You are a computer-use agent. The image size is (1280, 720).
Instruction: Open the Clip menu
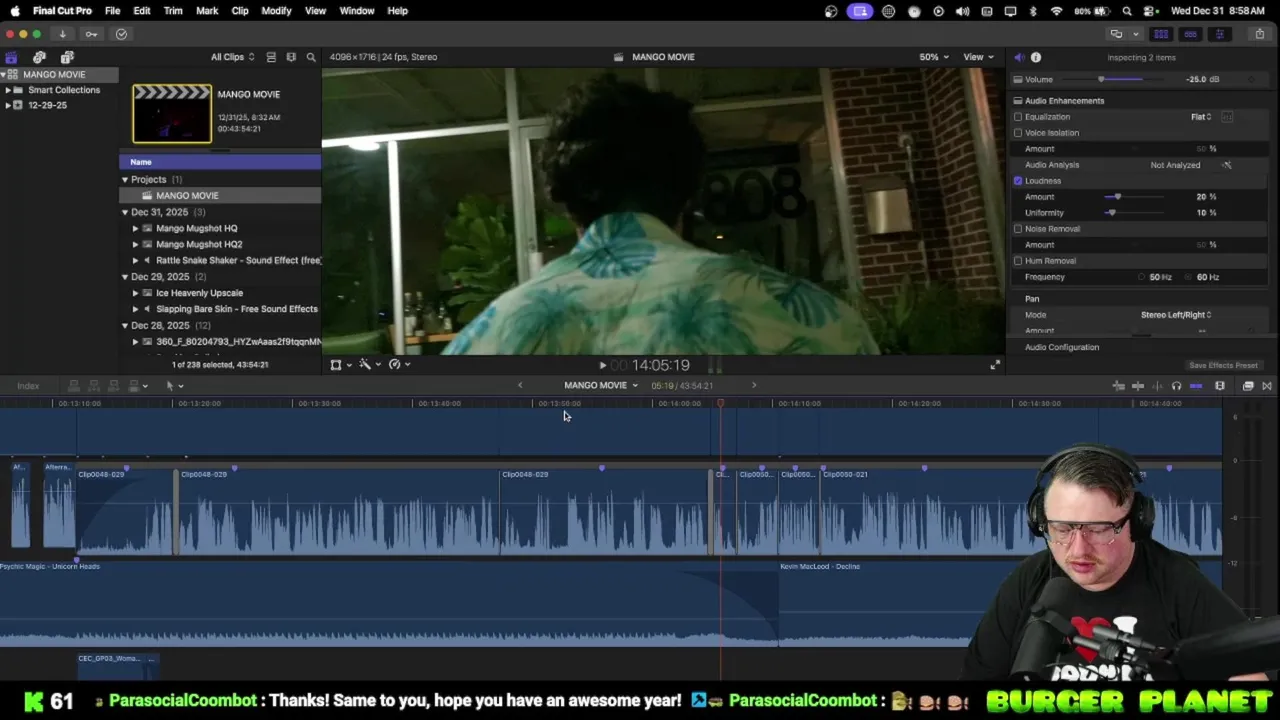(x=240, y=11)
